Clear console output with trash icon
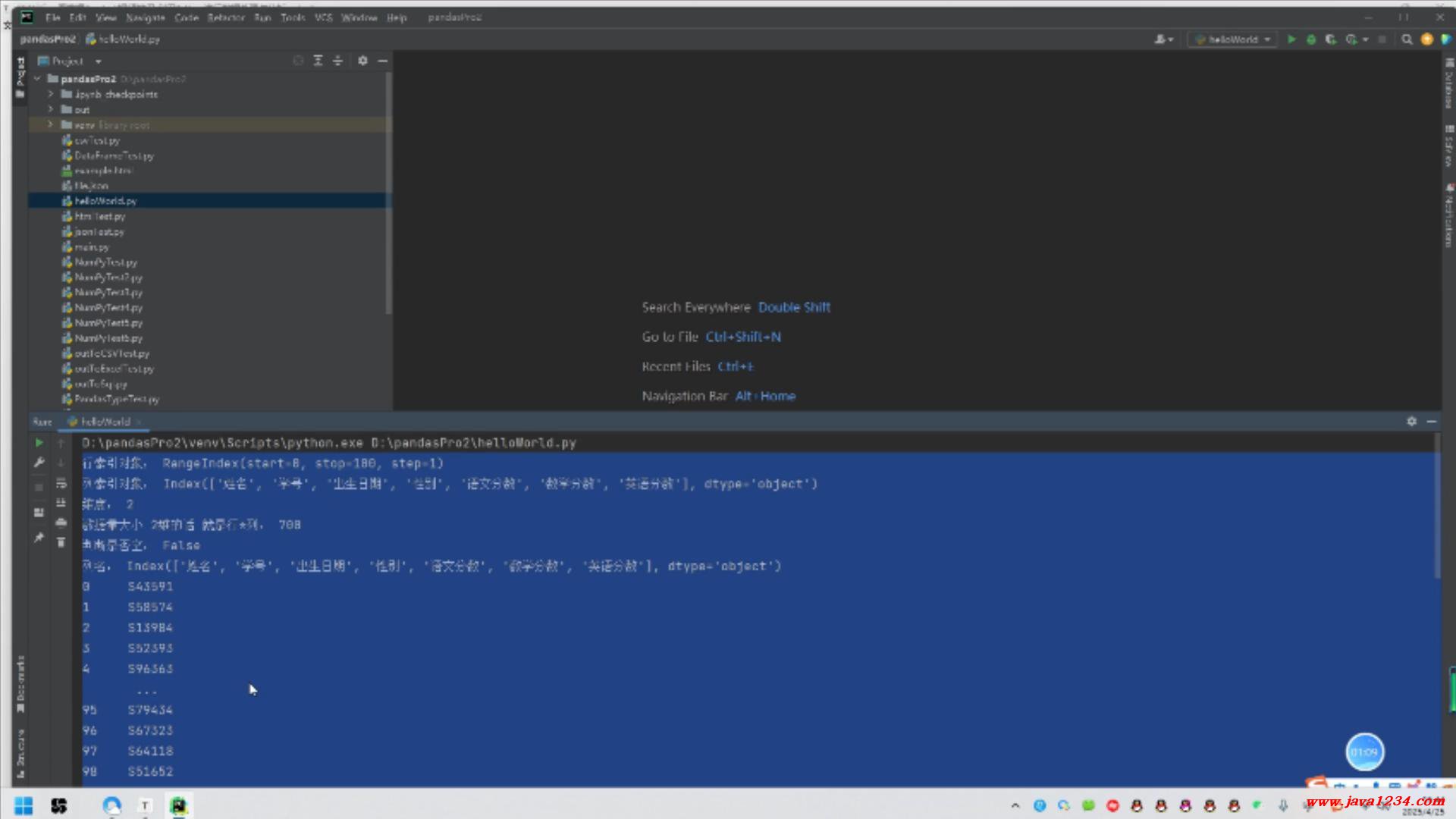 61,542
